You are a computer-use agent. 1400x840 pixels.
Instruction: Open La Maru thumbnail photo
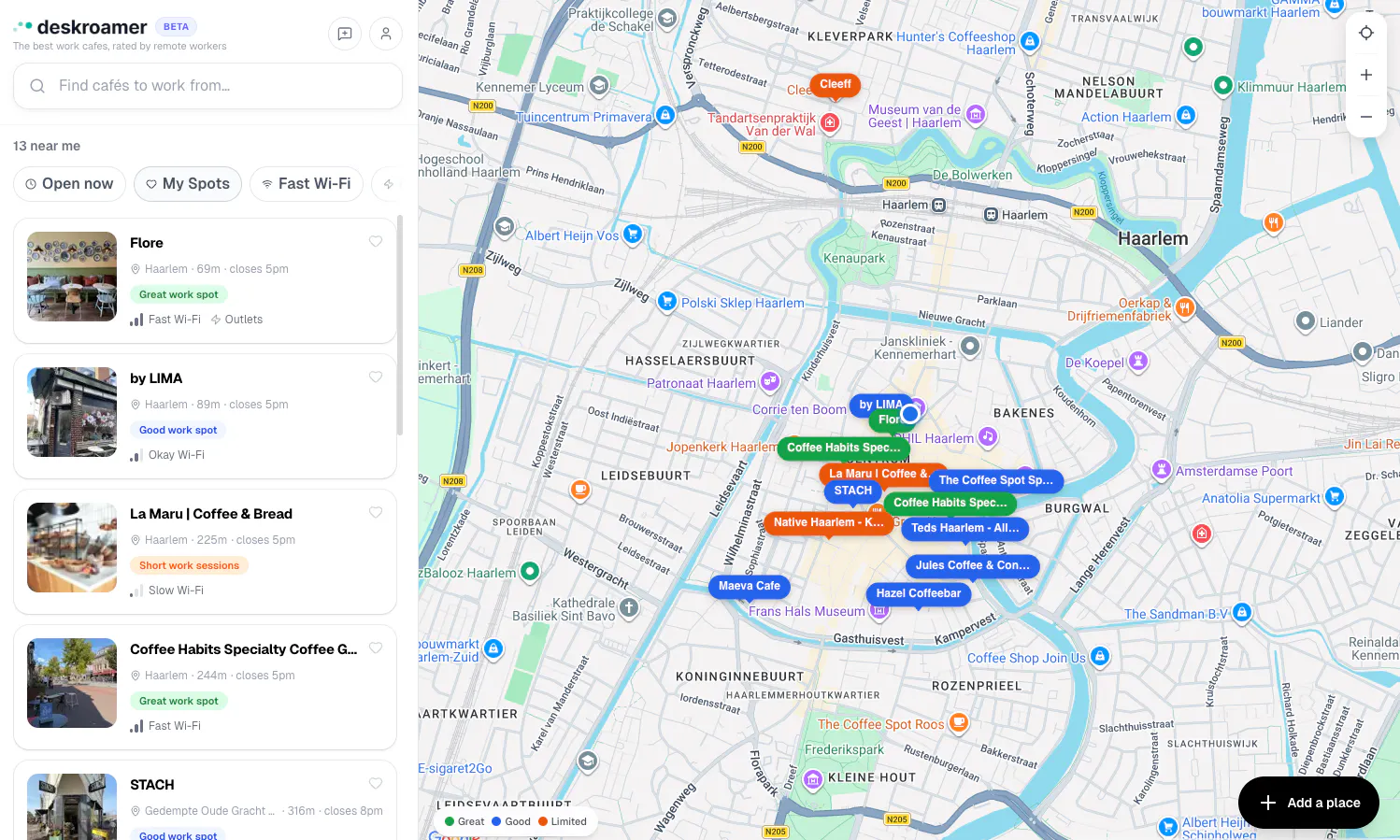(72, 548)
